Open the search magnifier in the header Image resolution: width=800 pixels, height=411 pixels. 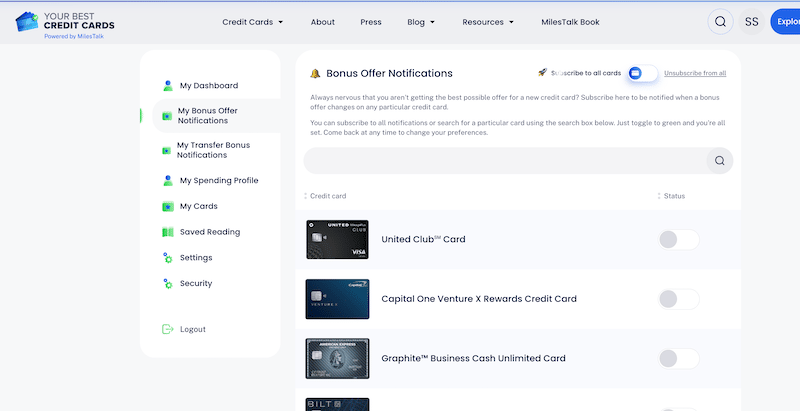[720, 22]
